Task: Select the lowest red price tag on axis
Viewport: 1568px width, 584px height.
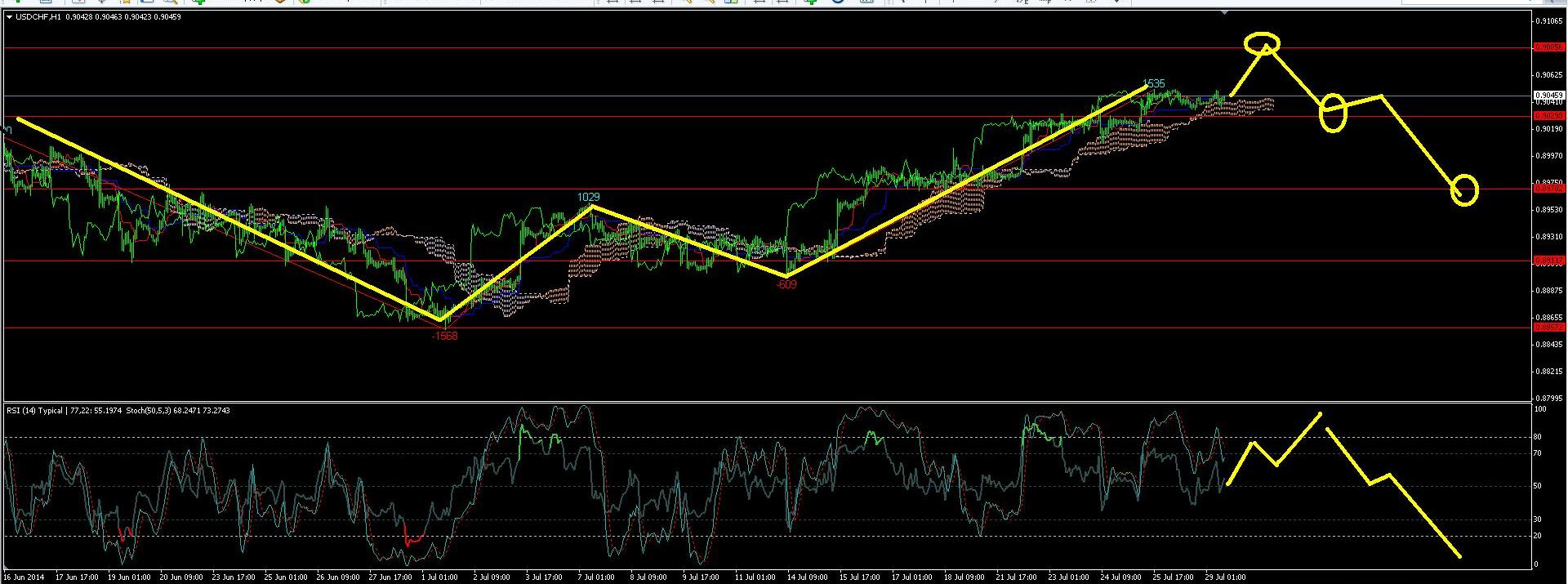Action: (x=1548, y=327)
